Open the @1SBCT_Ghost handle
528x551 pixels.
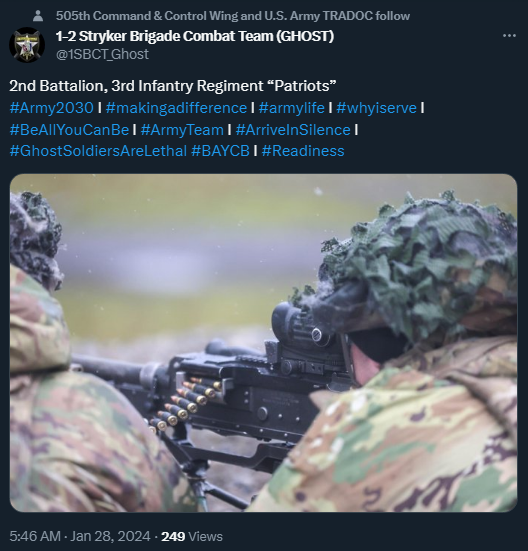tap(102, 54)
